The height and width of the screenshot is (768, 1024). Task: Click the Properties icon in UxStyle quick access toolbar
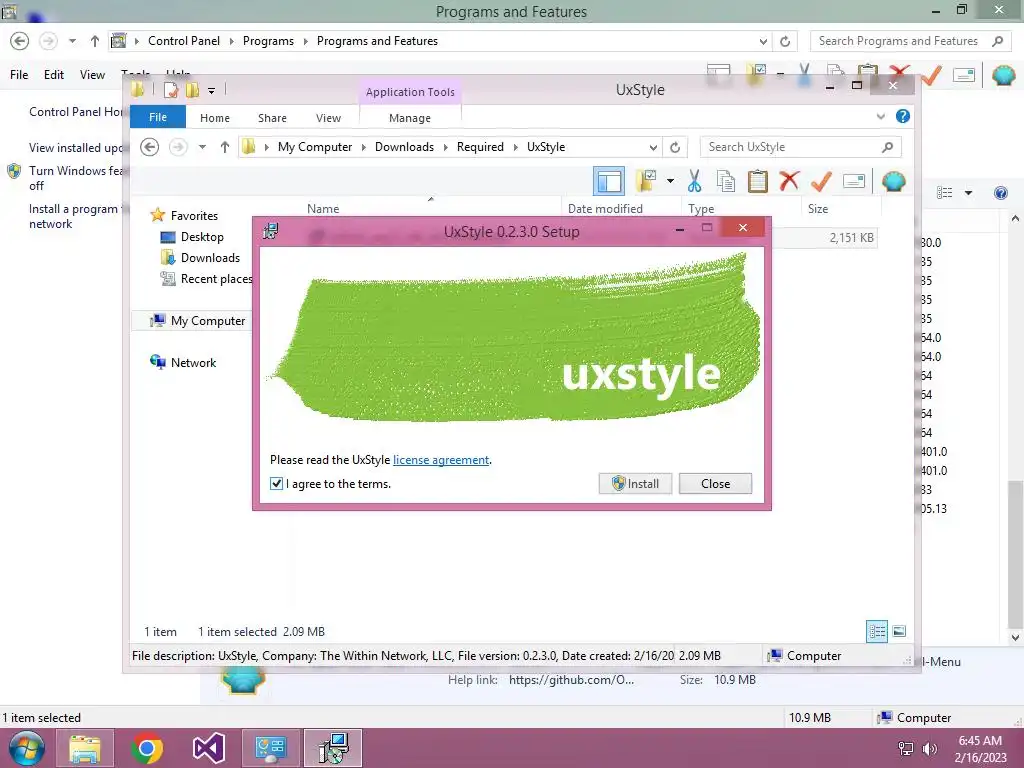tap(171, 90)
